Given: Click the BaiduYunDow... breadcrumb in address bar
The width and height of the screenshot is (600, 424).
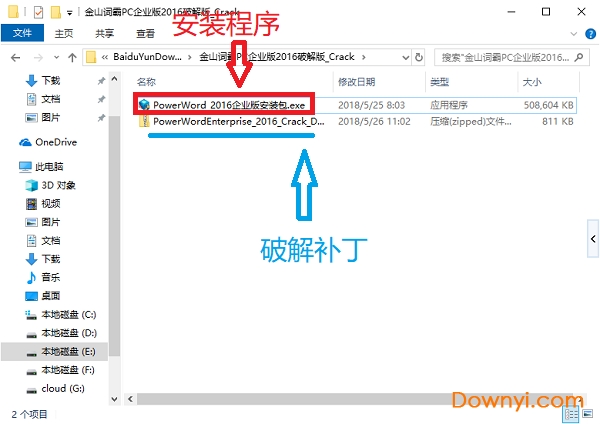Looking at the screenshot, I should (146, 56).
